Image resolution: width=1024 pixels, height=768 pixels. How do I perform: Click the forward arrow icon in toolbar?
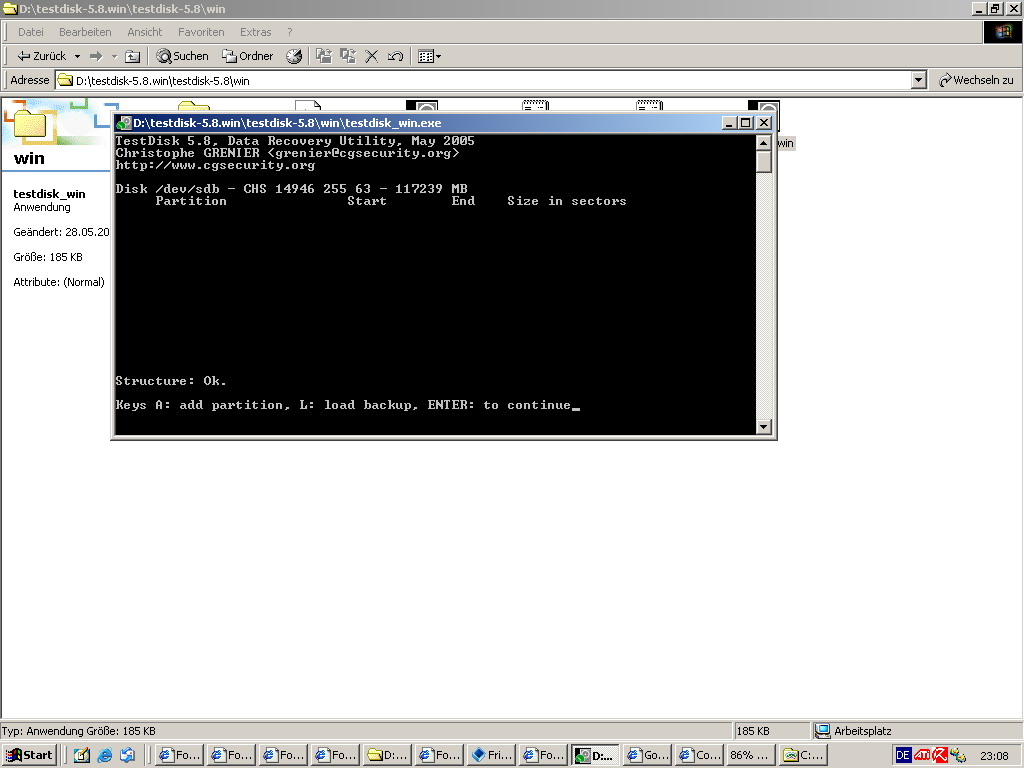(x=96, y=56)
